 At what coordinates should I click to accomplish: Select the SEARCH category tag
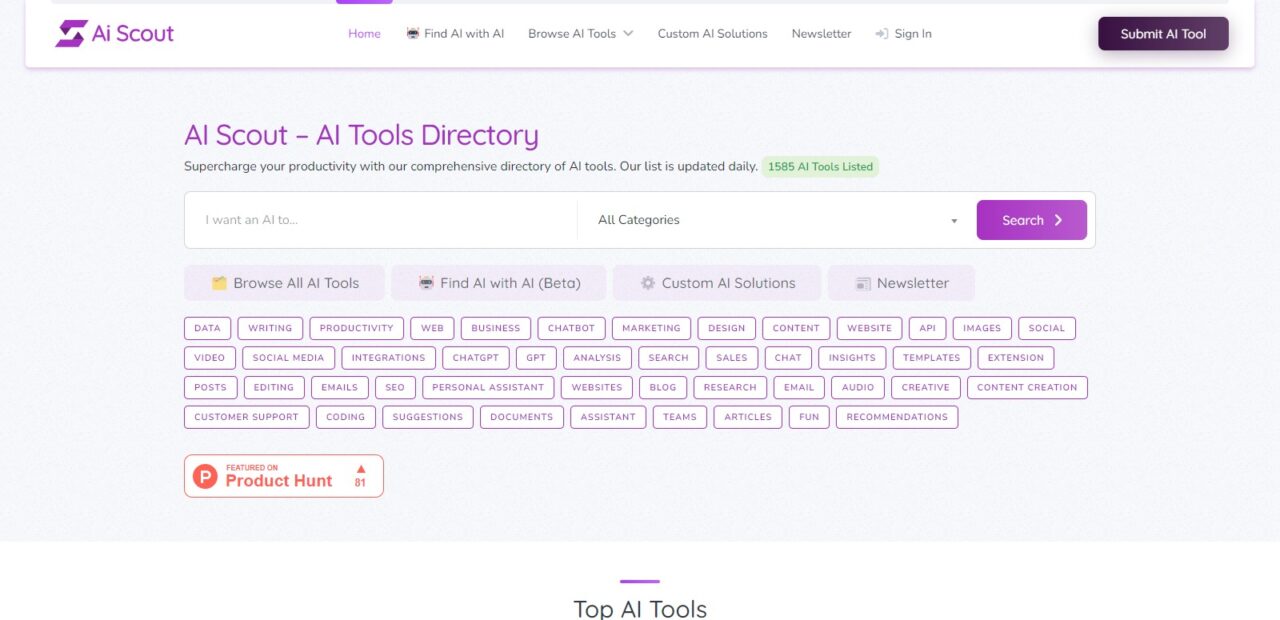(669, 358)
